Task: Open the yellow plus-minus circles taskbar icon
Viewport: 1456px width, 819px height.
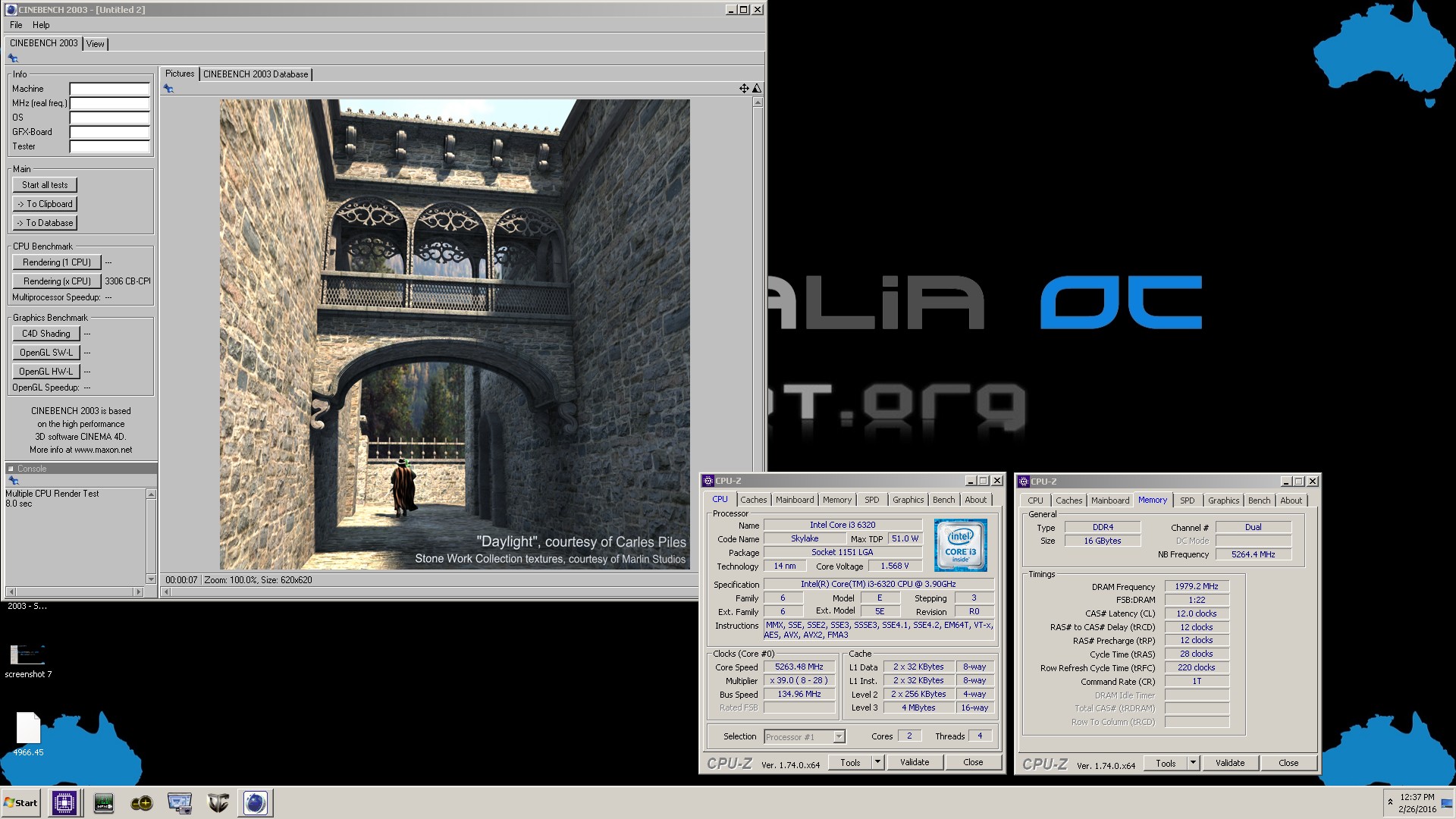Action: (142, 802)
